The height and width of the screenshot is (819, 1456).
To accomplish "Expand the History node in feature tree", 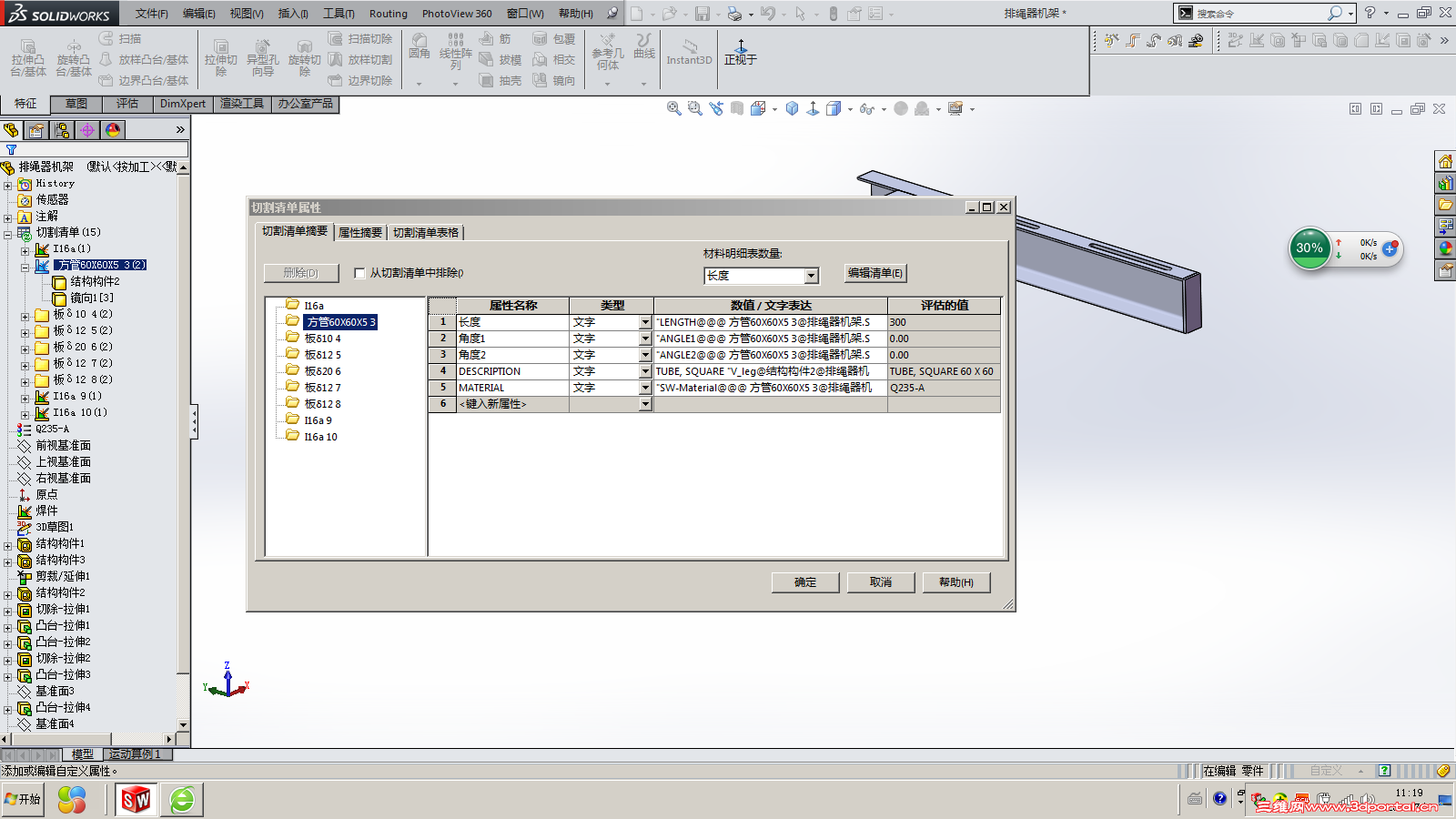I will click(8, 185).
